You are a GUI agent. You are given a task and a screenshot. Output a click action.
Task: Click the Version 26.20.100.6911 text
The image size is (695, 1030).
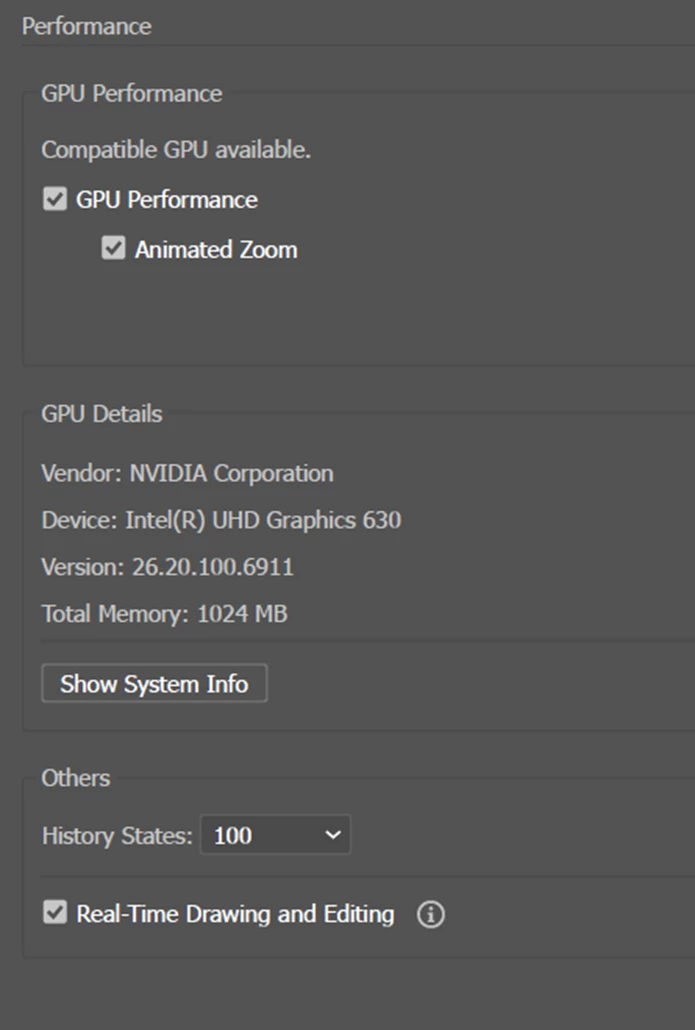pyautogui.click(x=168, y=567)
